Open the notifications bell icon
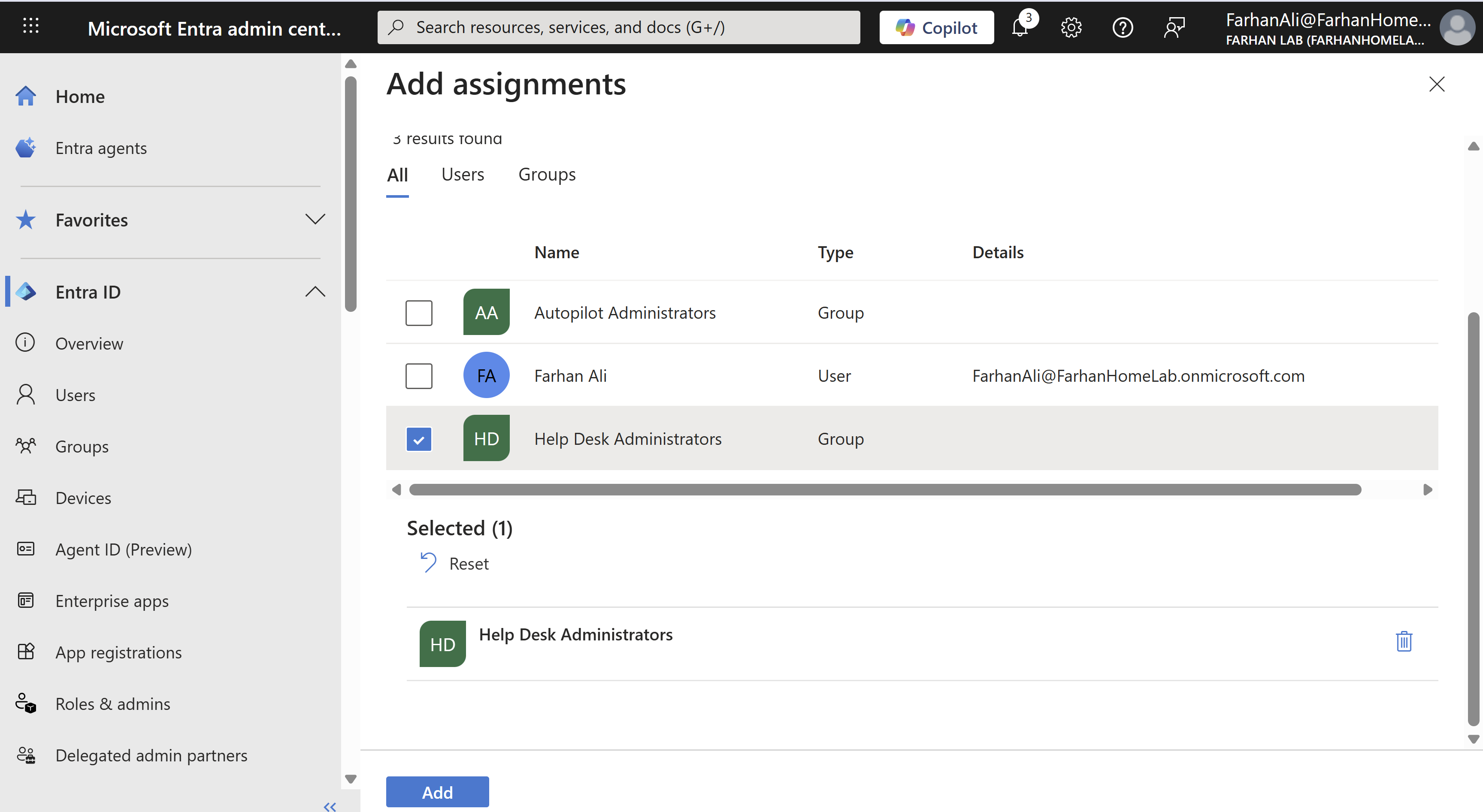Screen dimensions: 1483x812 [x=1020, y=27]
